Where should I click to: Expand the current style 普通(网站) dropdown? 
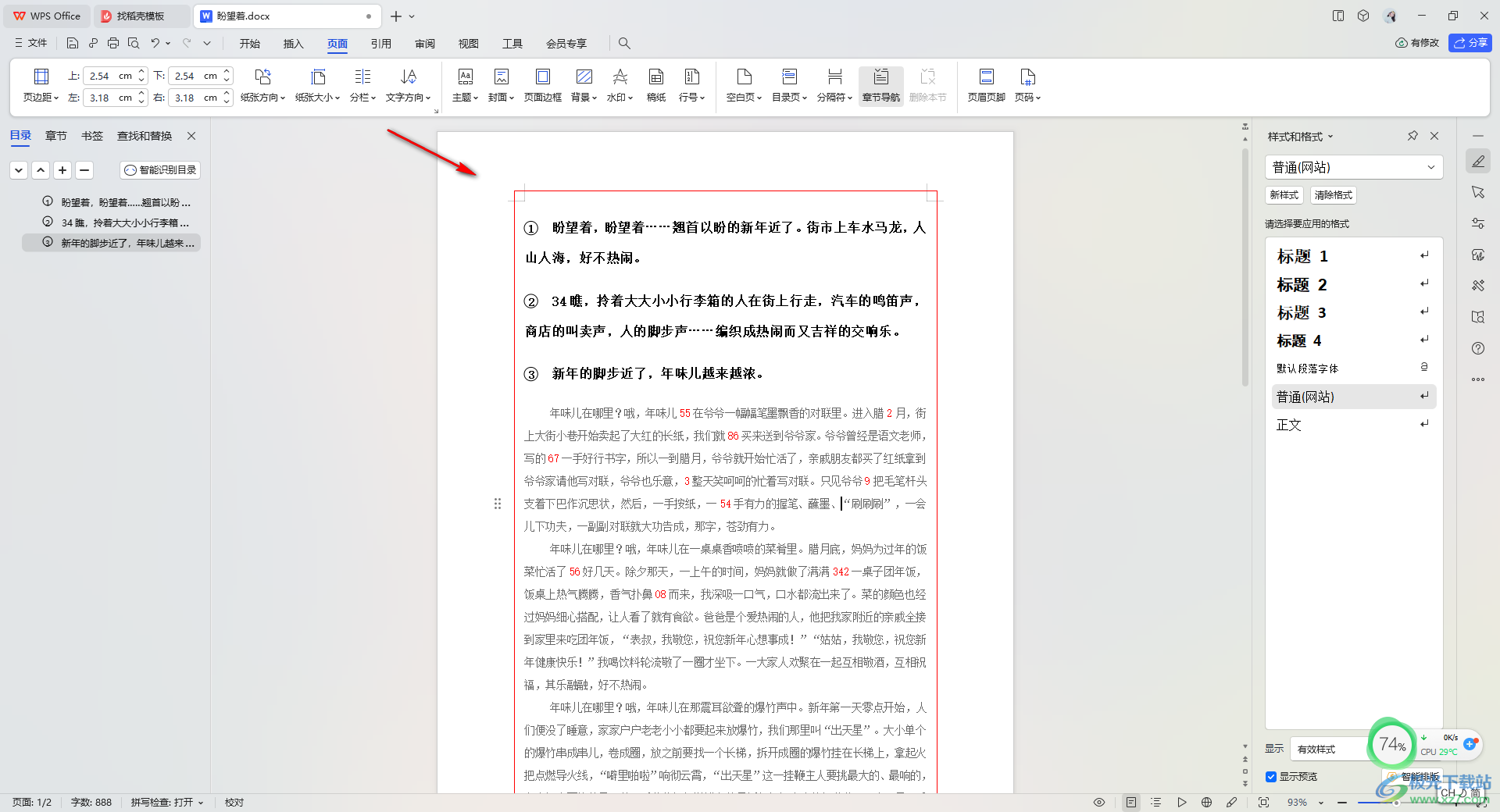pyautogui.click(x=1431, y=167)
